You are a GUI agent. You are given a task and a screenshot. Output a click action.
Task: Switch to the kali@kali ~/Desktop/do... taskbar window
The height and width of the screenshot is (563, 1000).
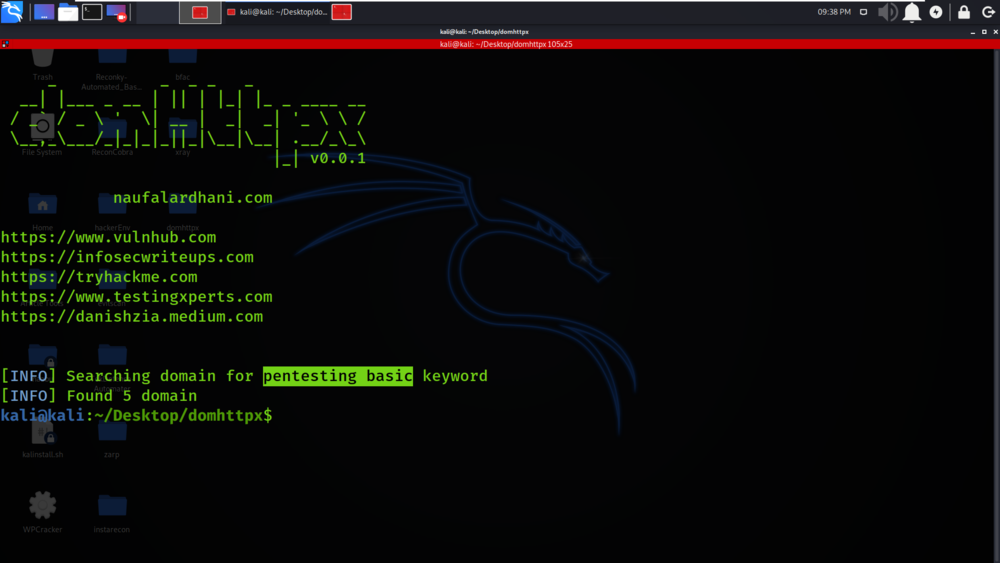[x=277, y=12]
